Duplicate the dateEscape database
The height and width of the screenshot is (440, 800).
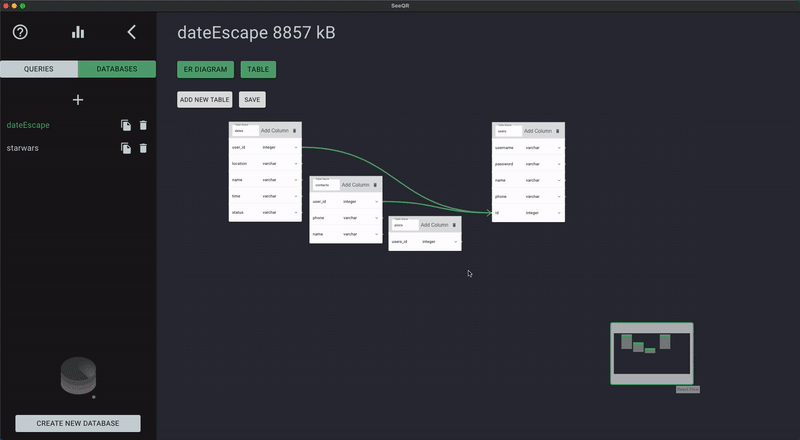pos(126,125)
